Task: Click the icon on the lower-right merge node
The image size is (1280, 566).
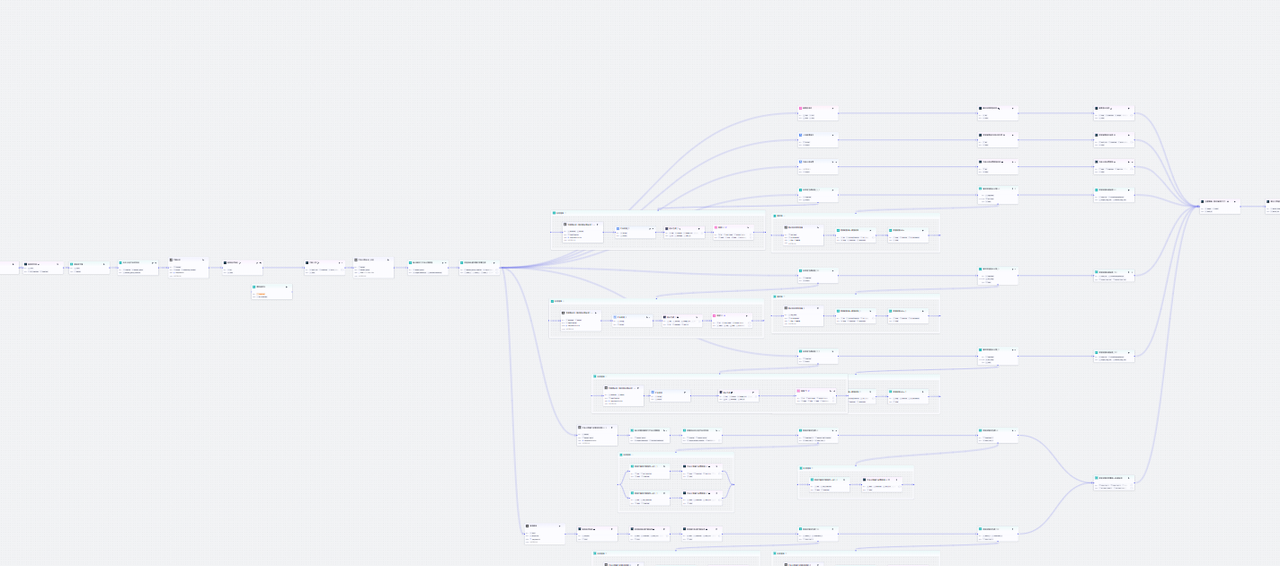Action: tap(1097, 478)
